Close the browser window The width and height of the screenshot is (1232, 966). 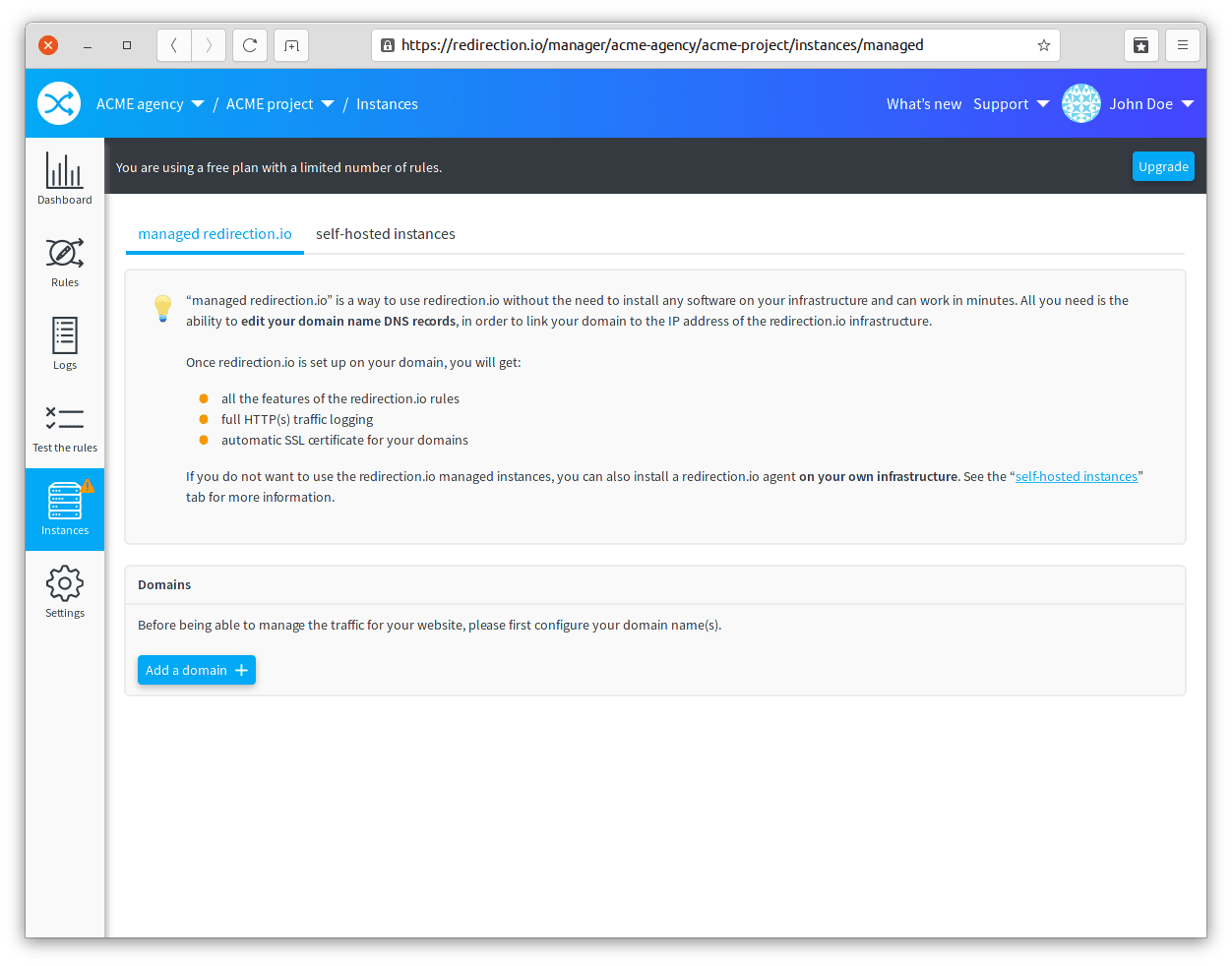48,45
